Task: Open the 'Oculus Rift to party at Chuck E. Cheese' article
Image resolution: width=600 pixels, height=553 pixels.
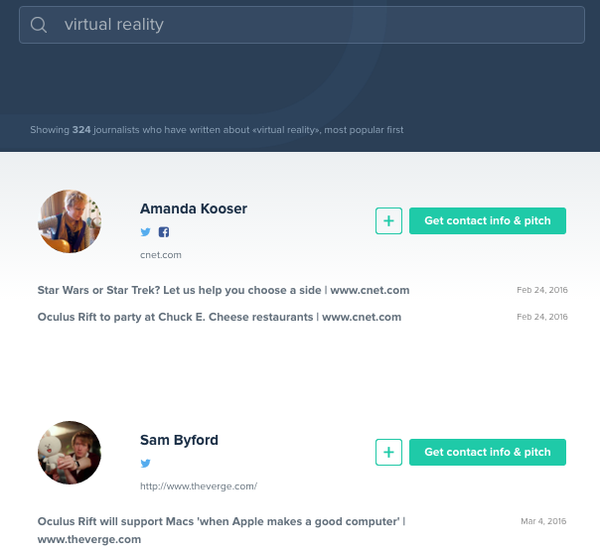Action: (219, 317)
